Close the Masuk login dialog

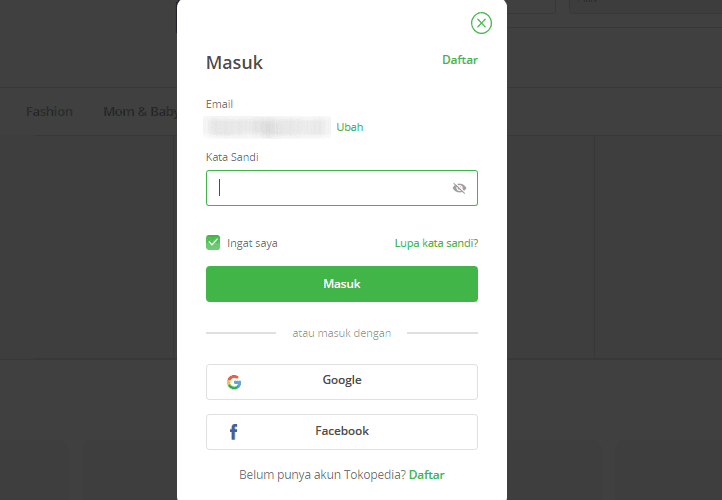[x=481, y=23]
